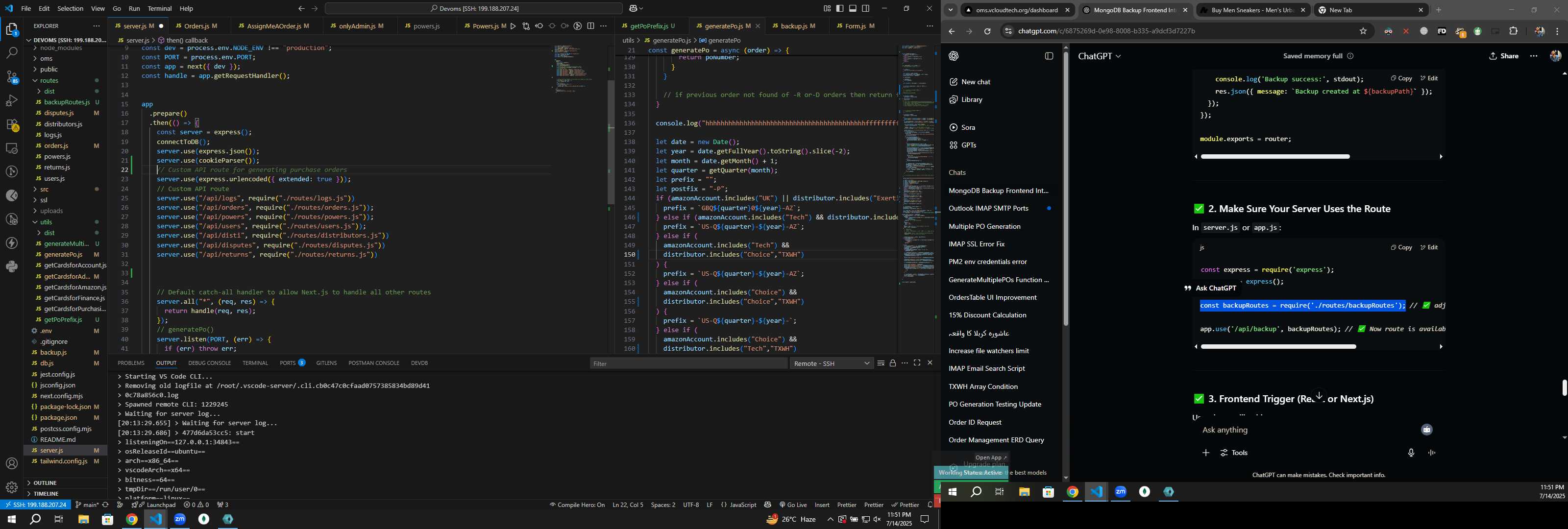Open the ChatGPT model selector dropdown

click(x=1099, y=56)
